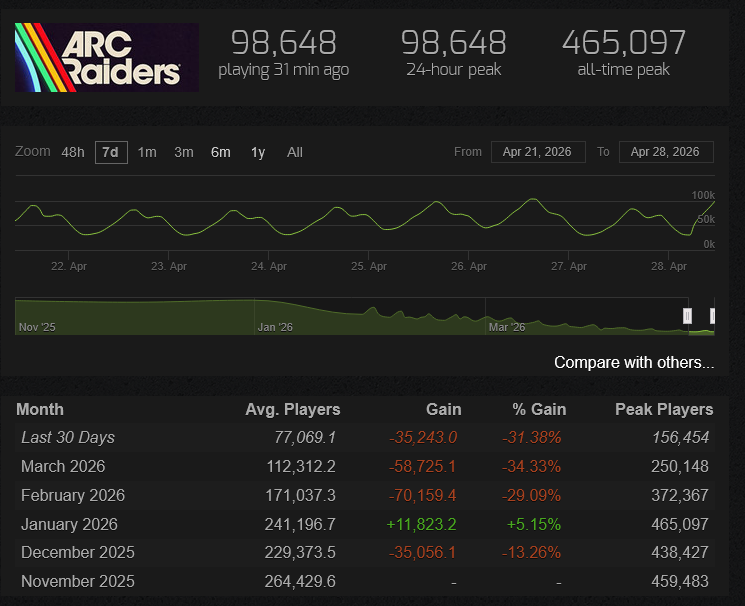745x606 pixels.
Task: Click the Month column header
Action: pyautogui.click(x=40, y=410)
